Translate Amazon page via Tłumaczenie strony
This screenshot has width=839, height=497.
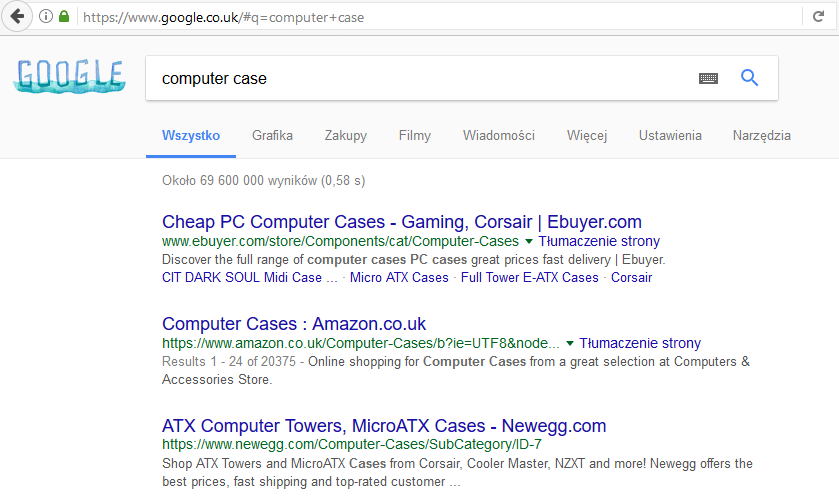pos(640,343)
